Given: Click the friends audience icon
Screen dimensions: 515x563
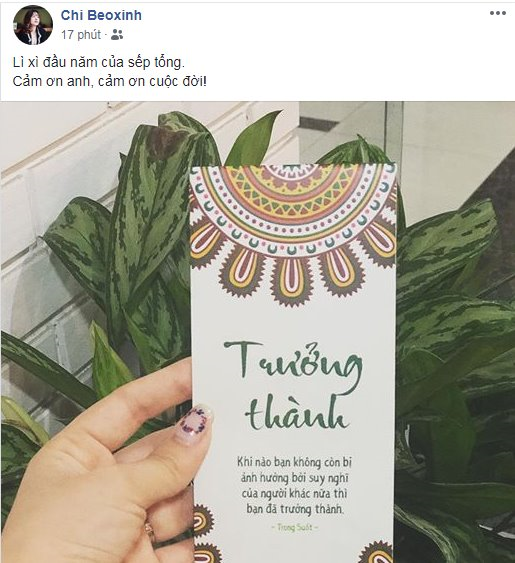Looking at the screenshot, I should coord(117,35).
